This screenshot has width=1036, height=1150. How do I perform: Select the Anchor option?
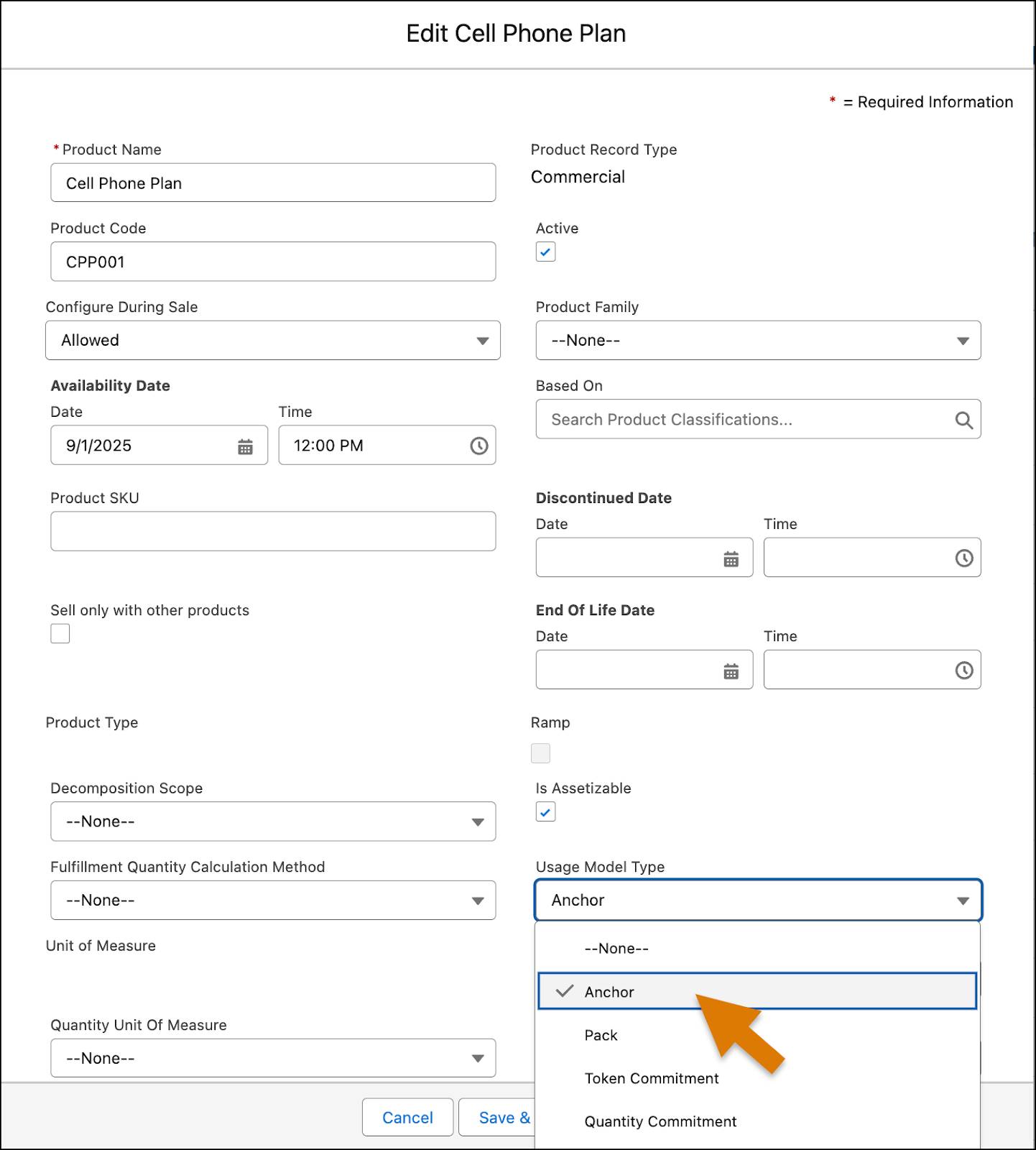[758, 992]
